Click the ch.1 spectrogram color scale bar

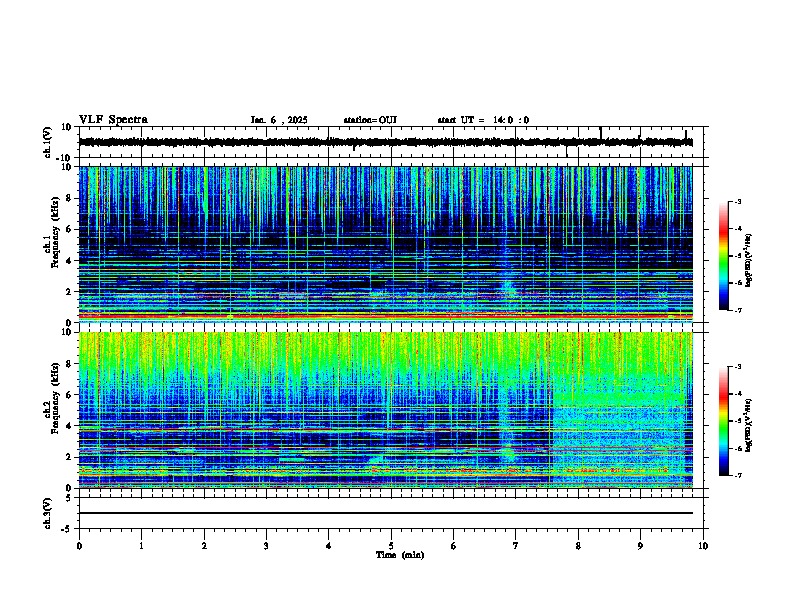[x=723, y=256]
